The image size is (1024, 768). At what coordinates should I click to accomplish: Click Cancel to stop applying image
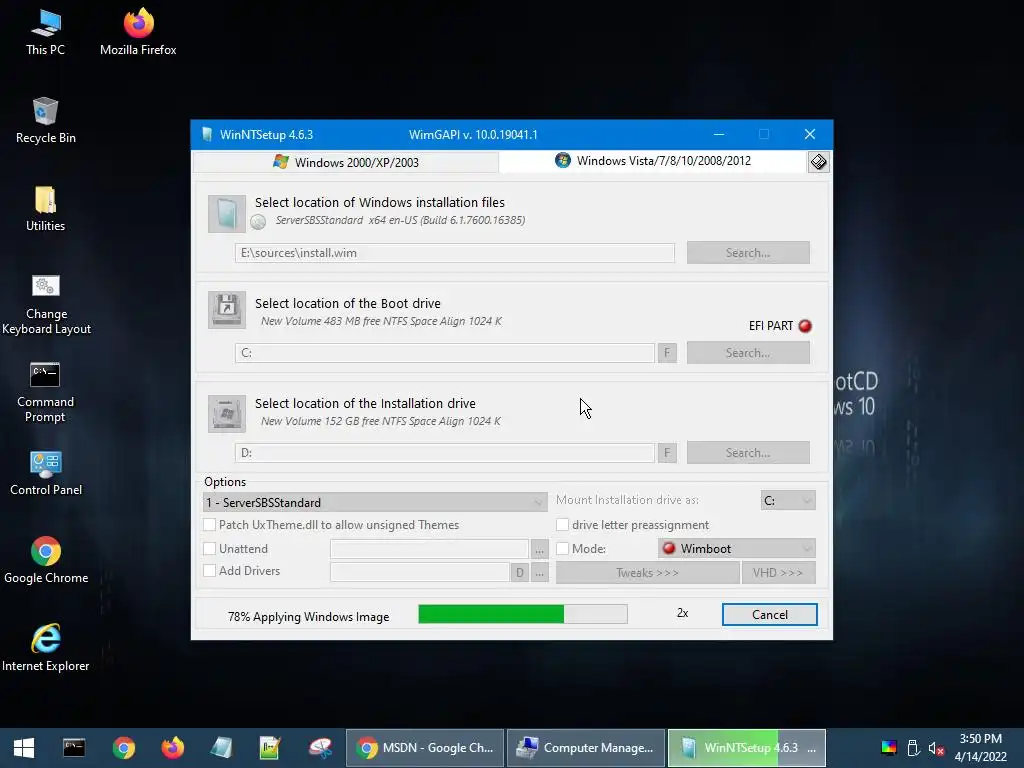[770, 615]
